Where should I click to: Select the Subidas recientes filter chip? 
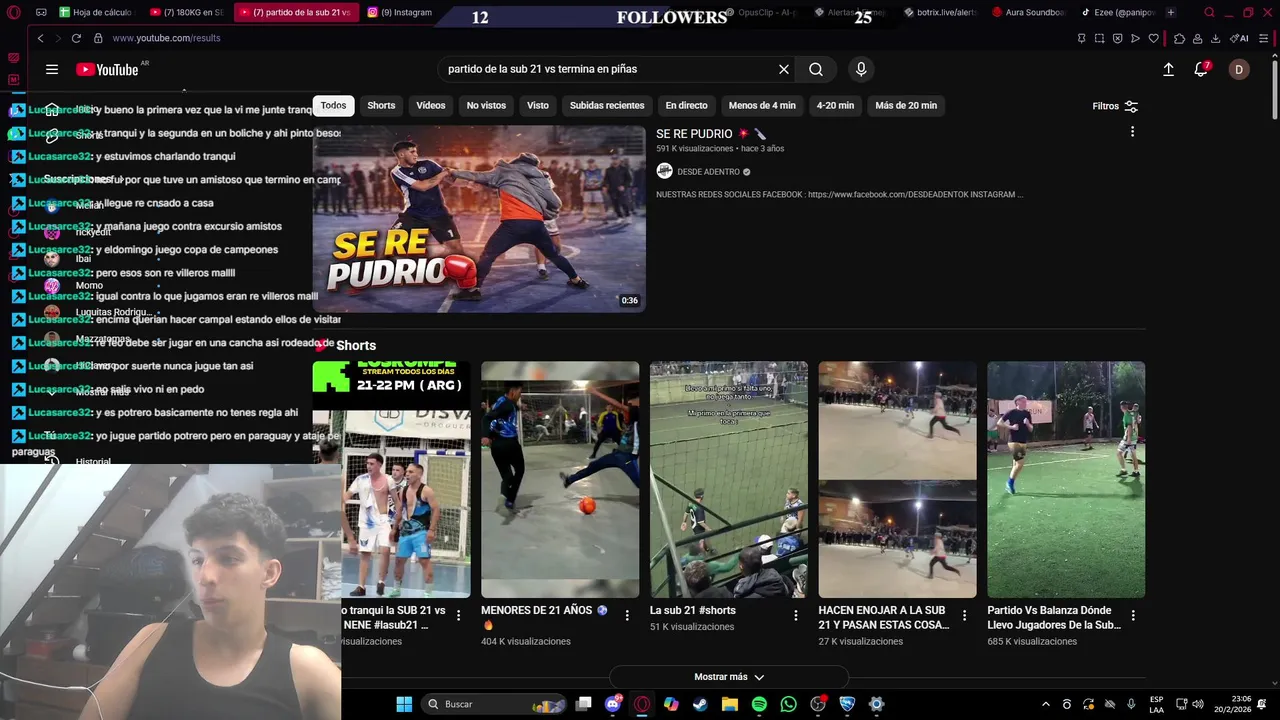tap(607, 105)
